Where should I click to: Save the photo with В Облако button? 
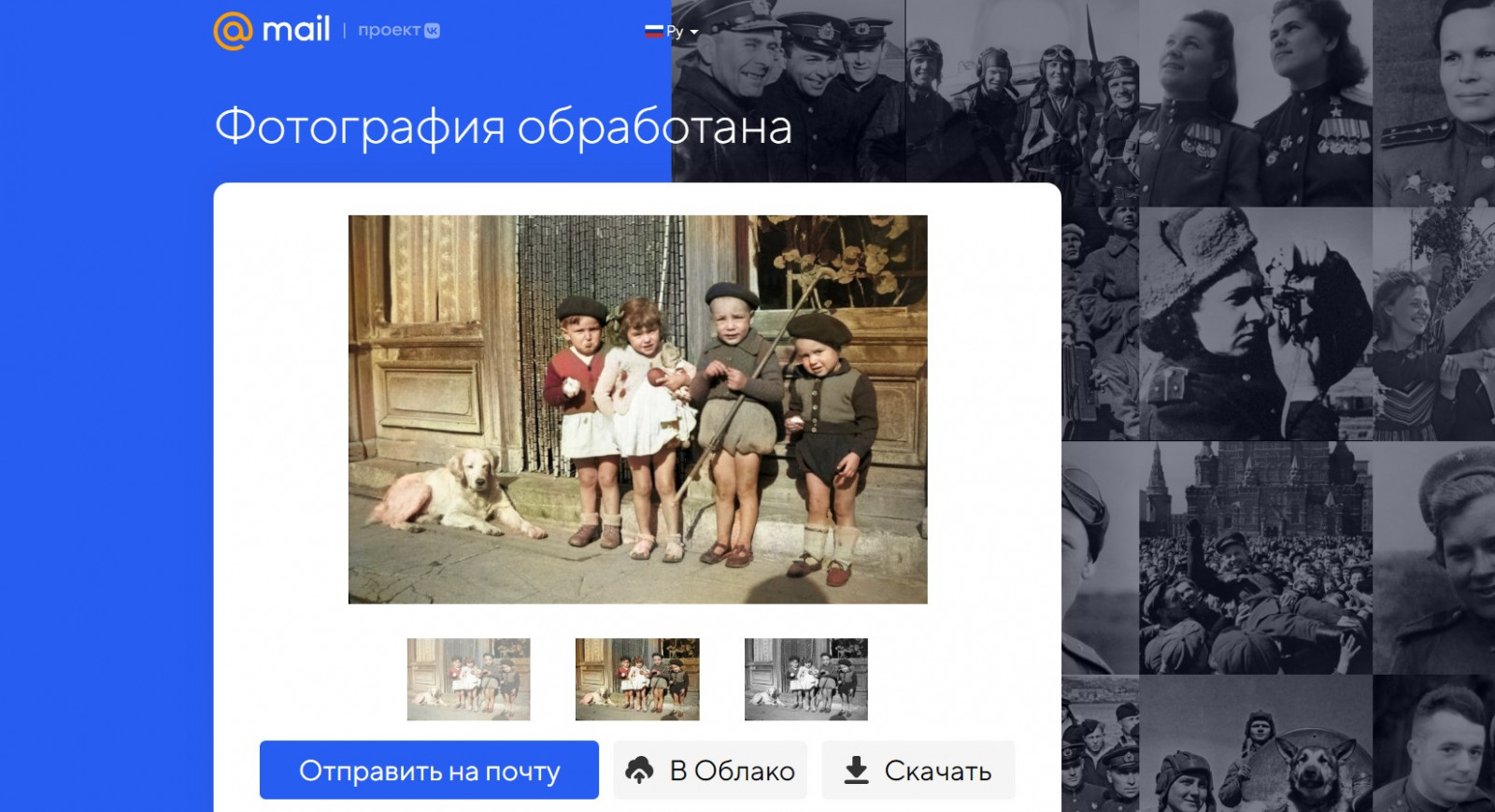click(x=710, y=770)
